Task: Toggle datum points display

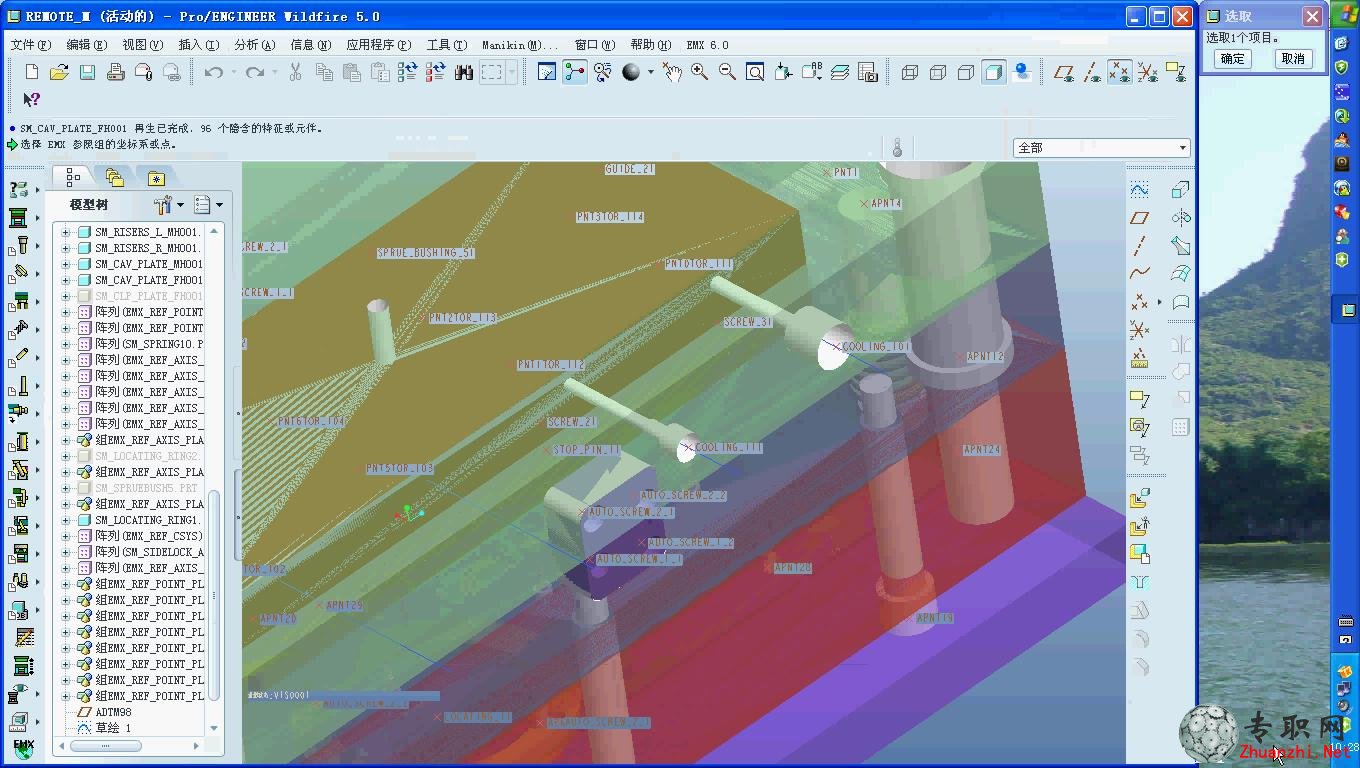Action: tap(1120, 72)
